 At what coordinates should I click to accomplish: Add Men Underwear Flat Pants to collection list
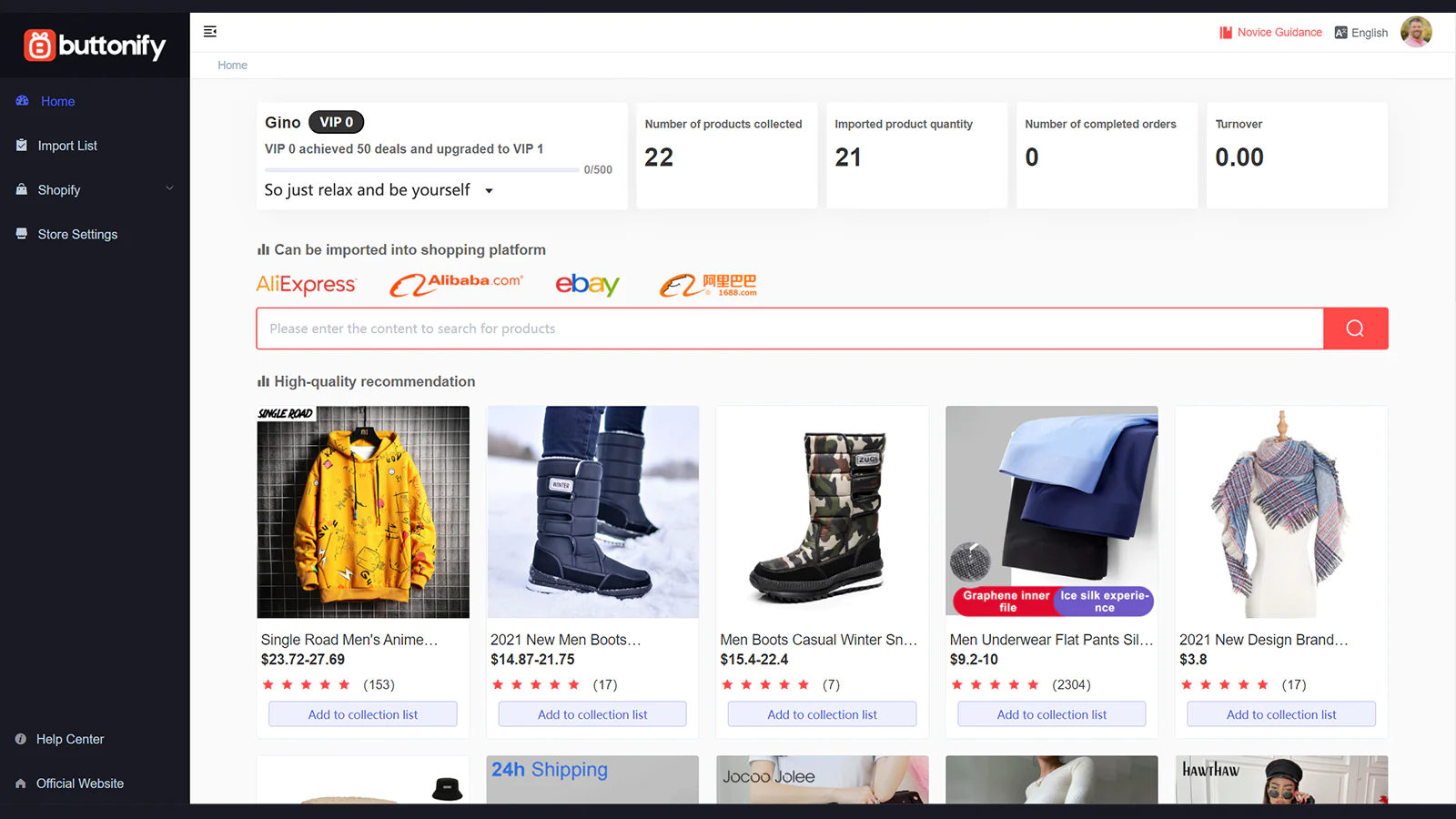[x=1052, y=714]
